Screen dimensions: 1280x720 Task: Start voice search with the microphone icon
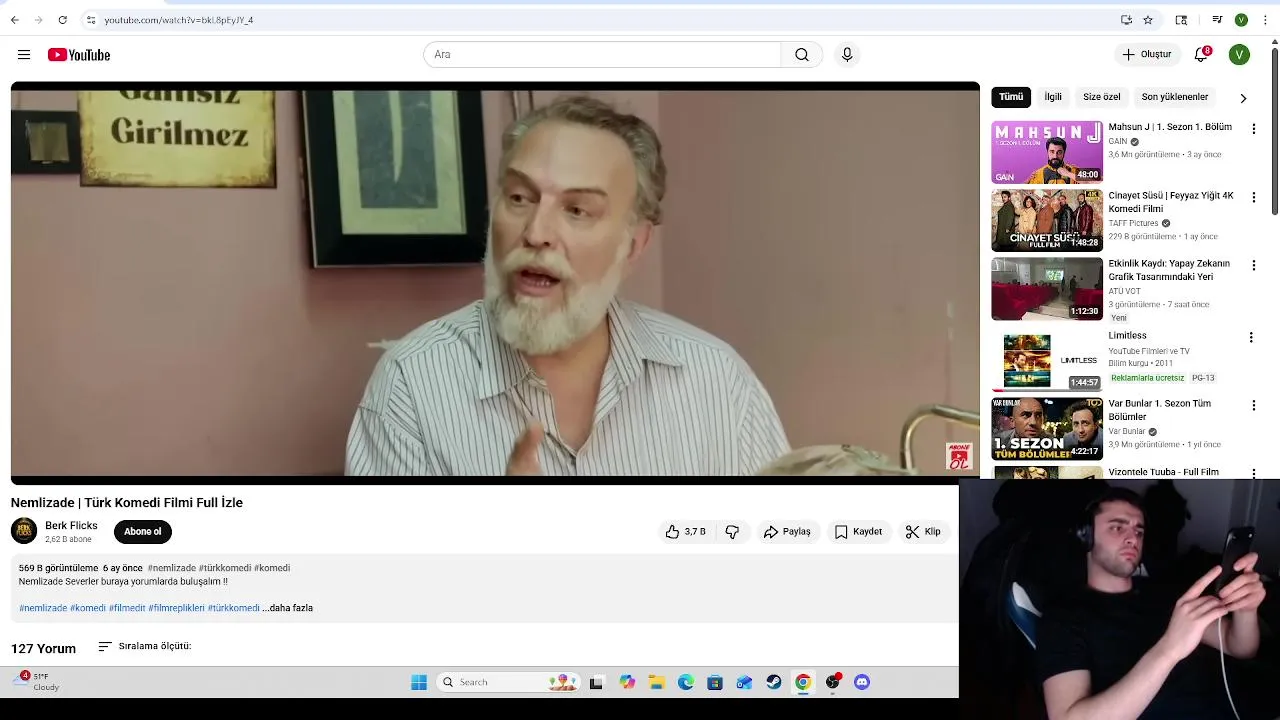click(x=847, y=55)
